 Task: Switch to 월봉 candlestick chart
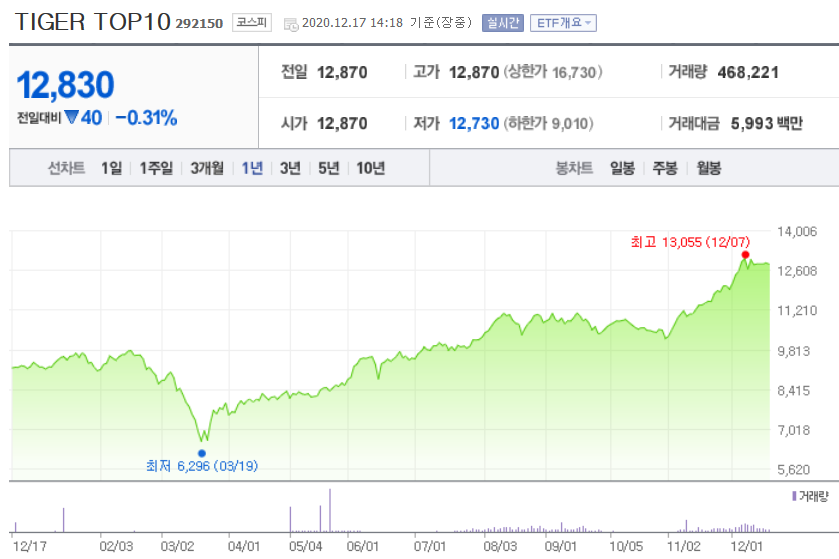pyautogui.click(x=708, y=169)
